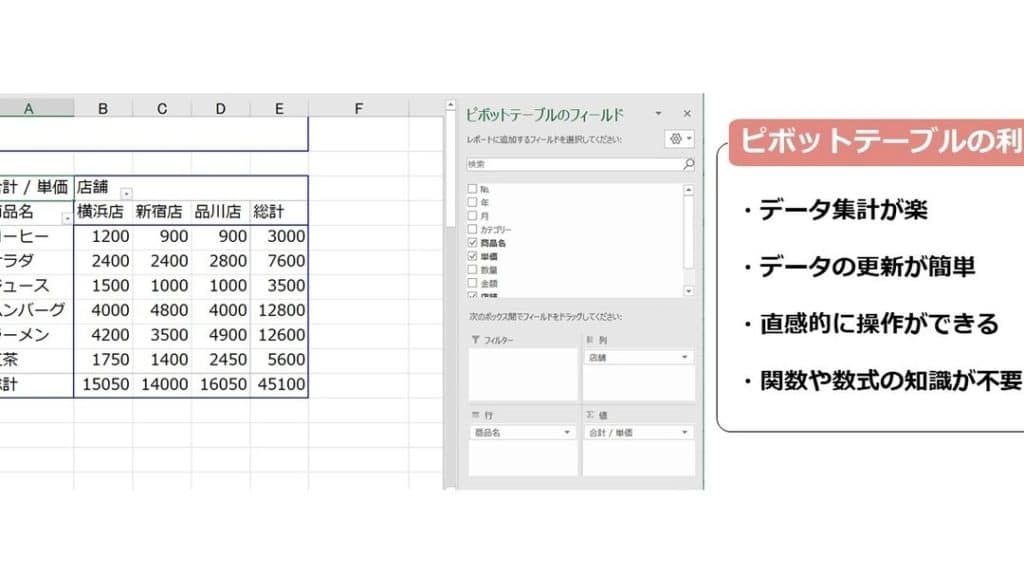1024x576 pixels.
Task: Tick the 金額 field checkbox
Action: 472,283
